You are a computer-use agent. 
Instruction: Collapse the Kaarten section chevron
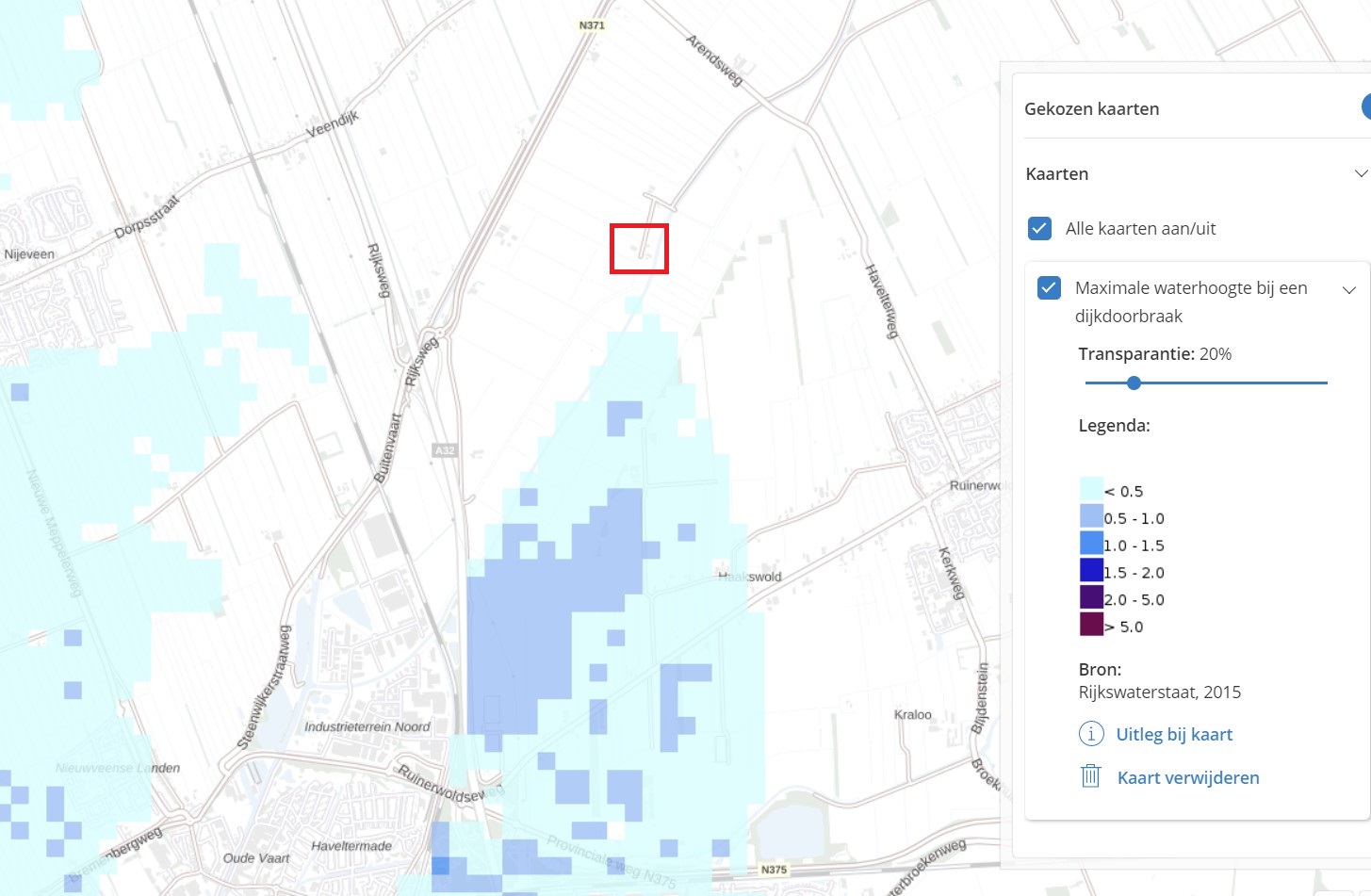coord(1360,173)
